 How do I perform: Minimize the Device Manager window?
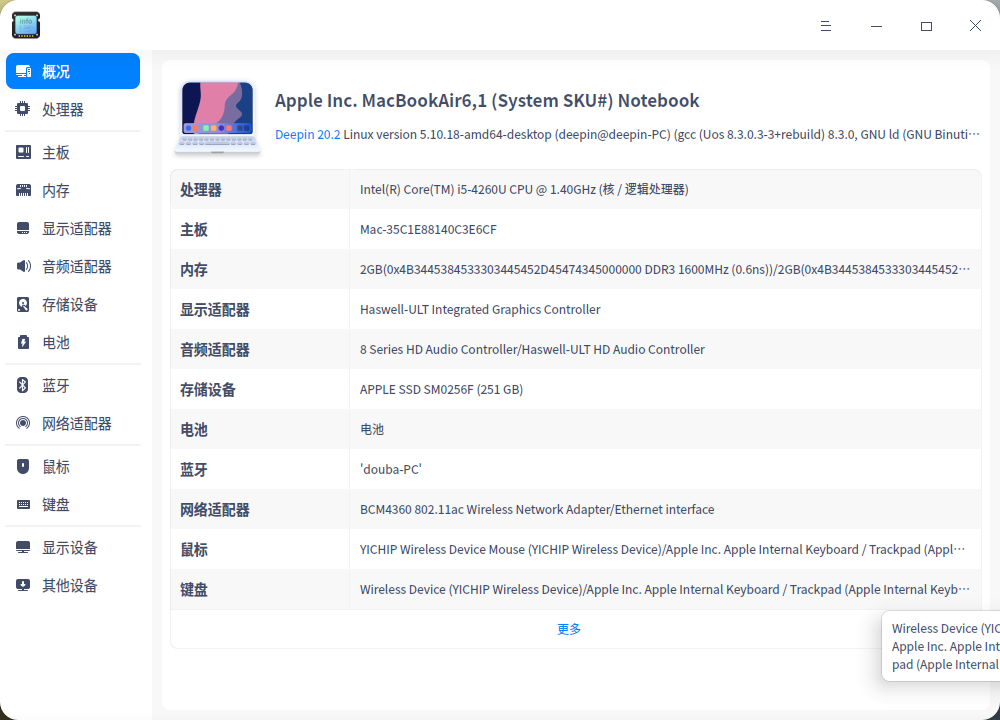point(876,26)
